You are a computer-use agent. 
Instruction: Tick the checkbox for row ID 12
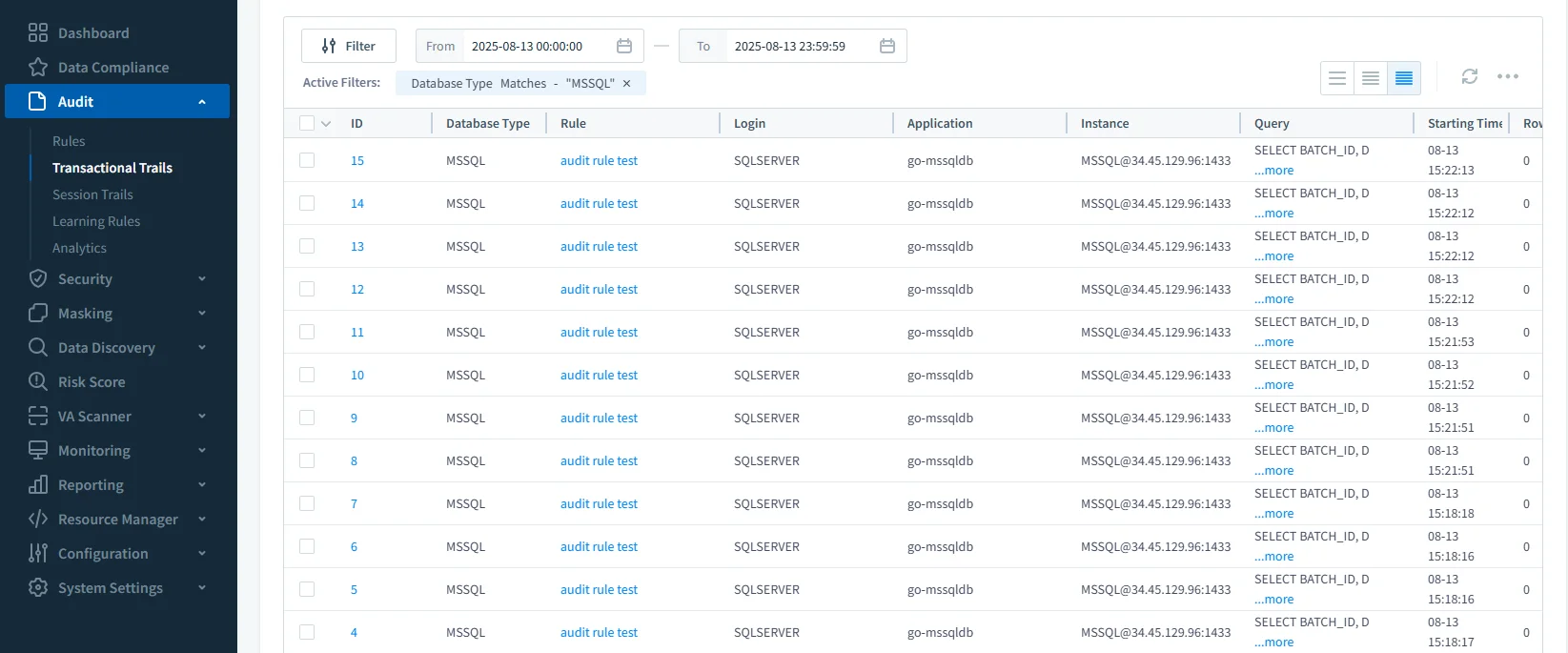click(307, 289)
